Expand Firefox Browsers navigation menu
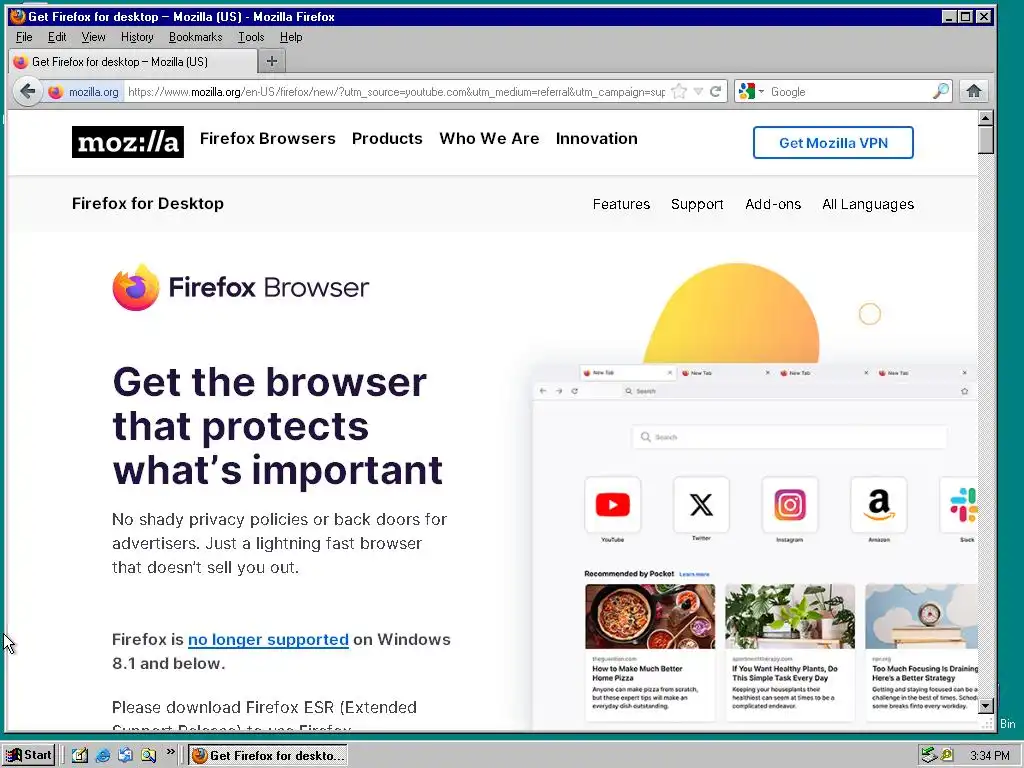Image resolution: width=1024 pixels, height=768 pixels. click(x=268, y=138)
